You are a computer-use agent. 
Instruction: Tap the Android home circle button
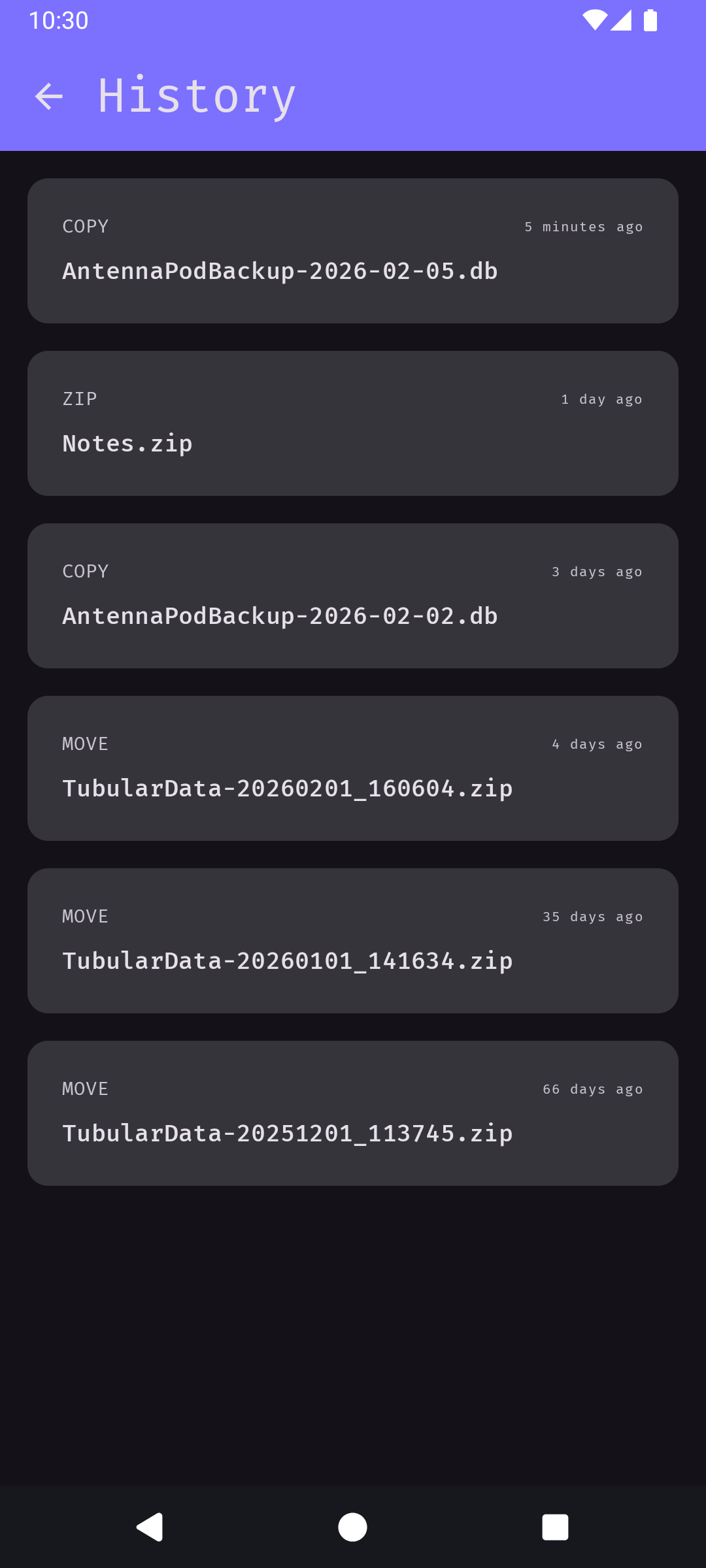(352, 1527)
